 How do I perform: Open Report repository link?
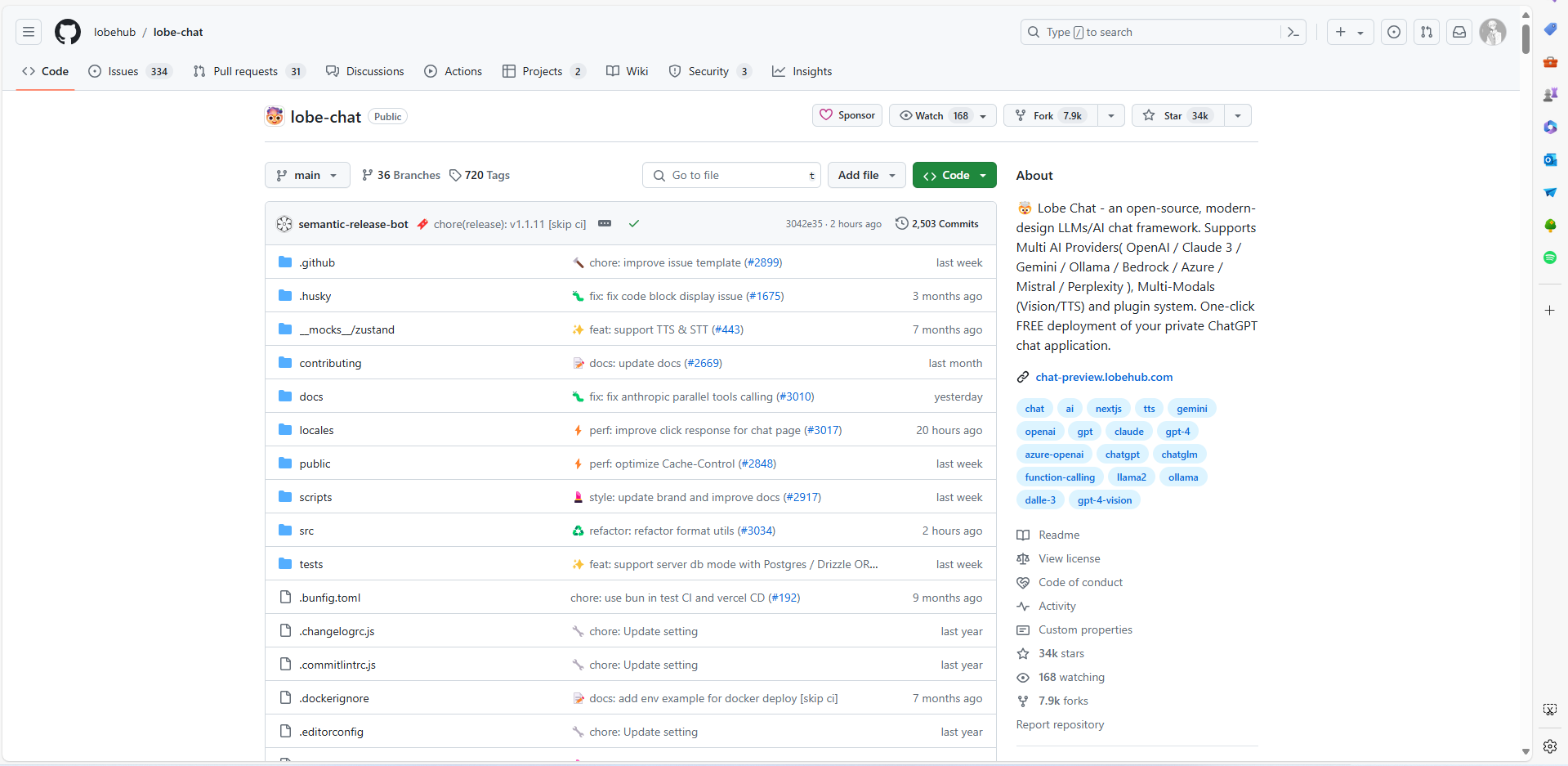1060,724
